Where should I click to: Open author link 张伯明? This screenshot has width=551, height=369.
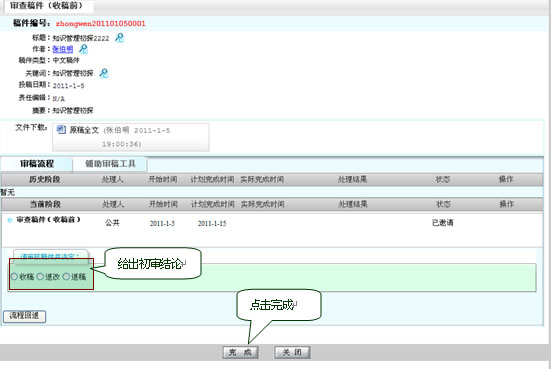pos(63,49)
